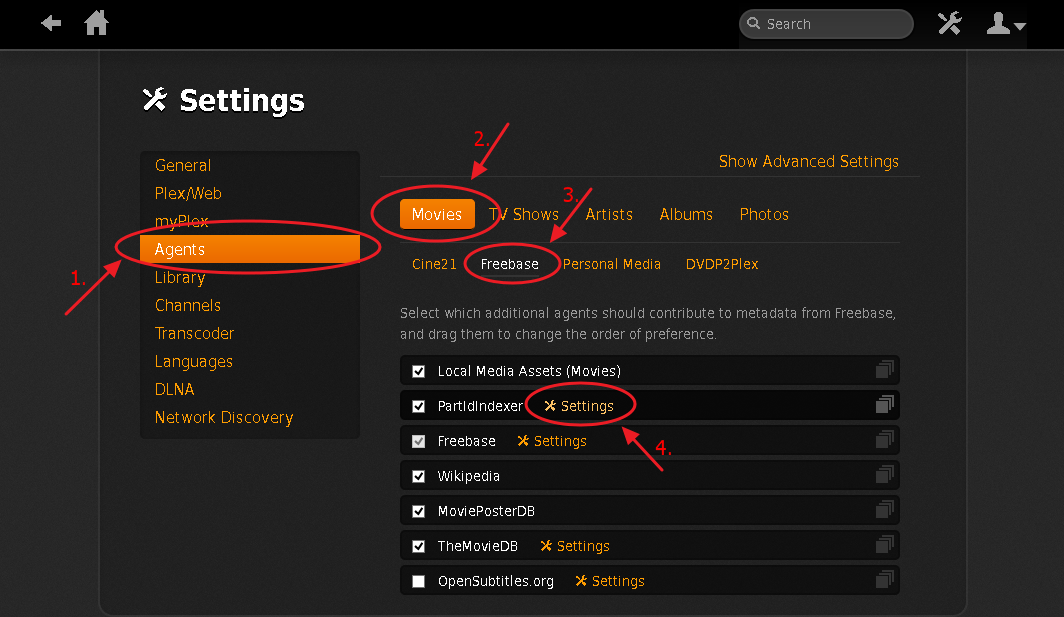Click the magnifier icon in the search box
Viewport: 1064px width, 617px height.
tap(752, 23)
